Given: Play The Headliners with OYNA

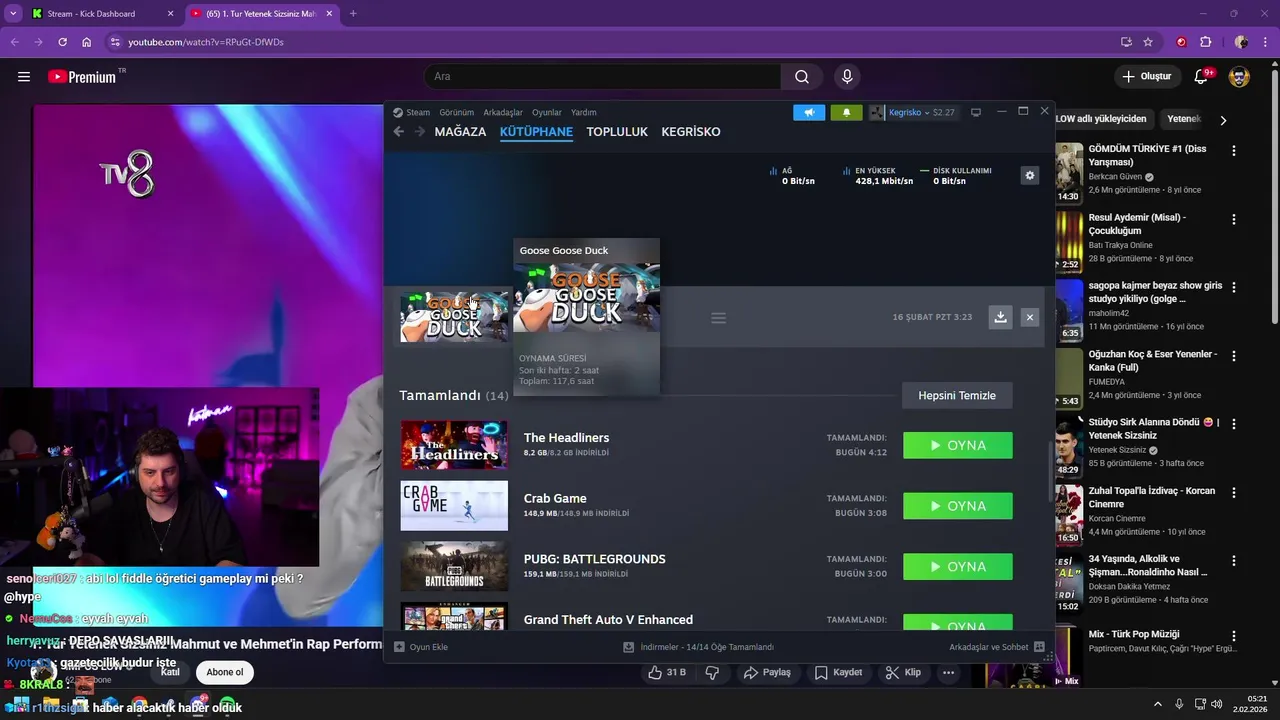Looking at the screenshot, I should click(x=958, y=445).
